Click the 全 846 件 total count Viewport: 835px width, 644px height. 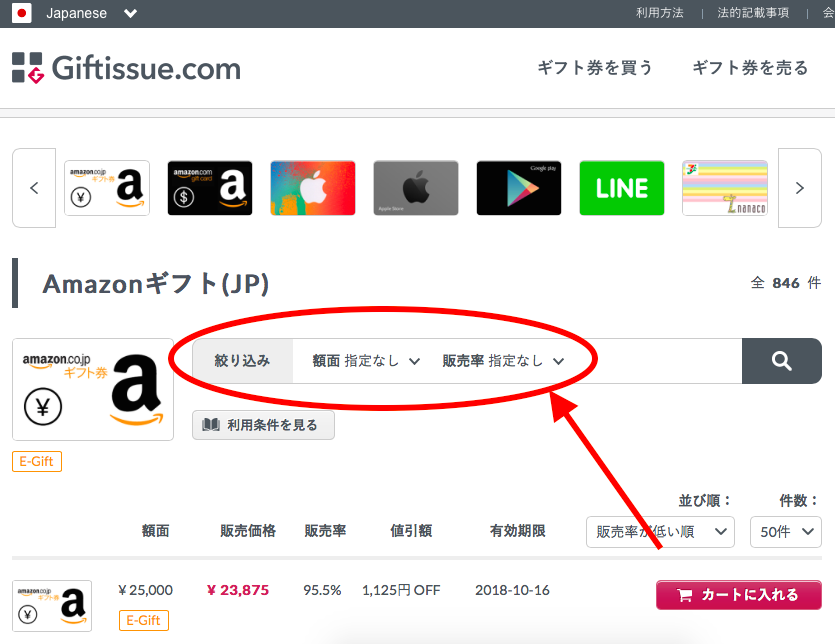(x=786, y=283)
